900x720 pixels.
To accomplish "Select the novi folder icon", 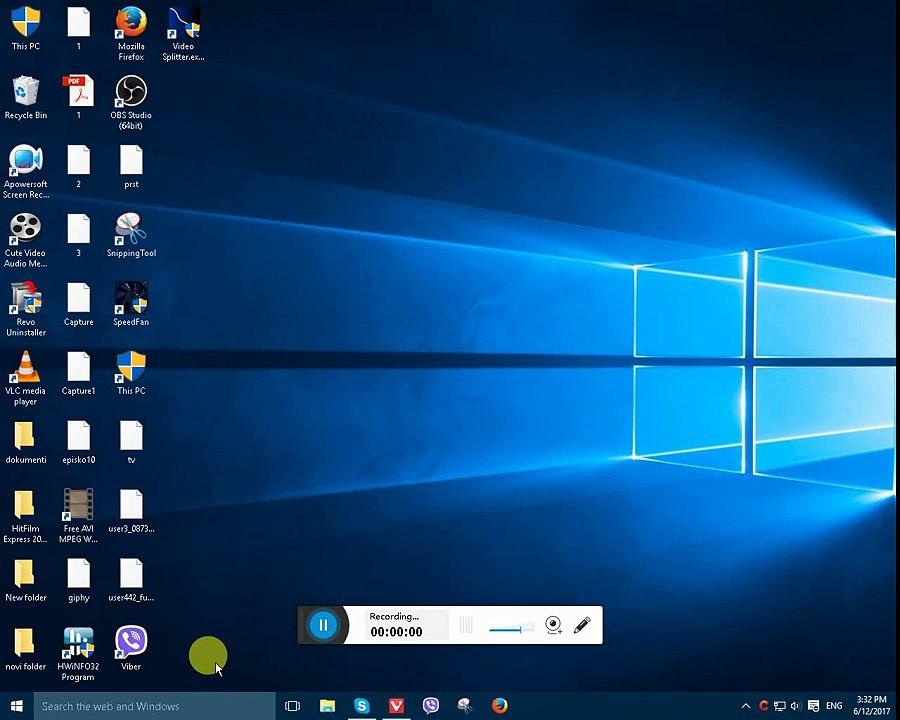I will click(25, 649).
